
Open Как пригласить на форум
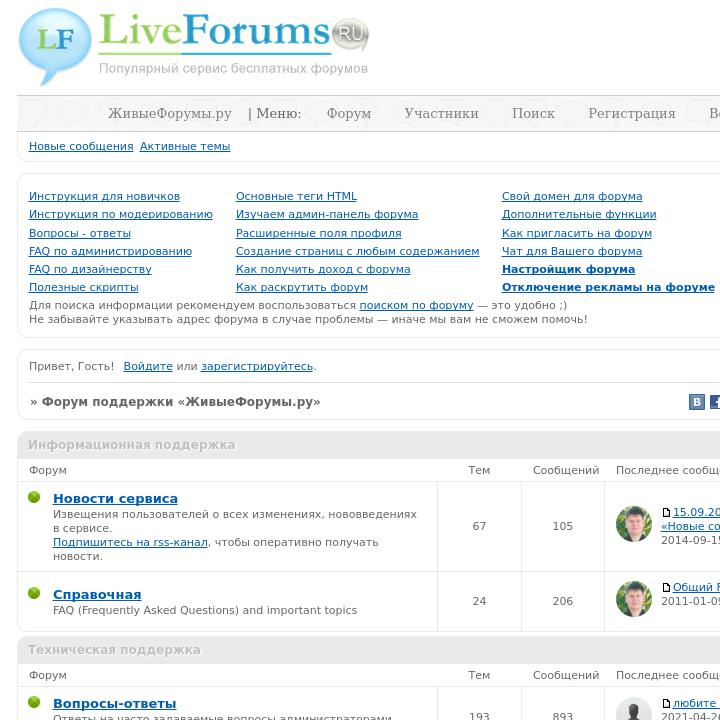577,233
